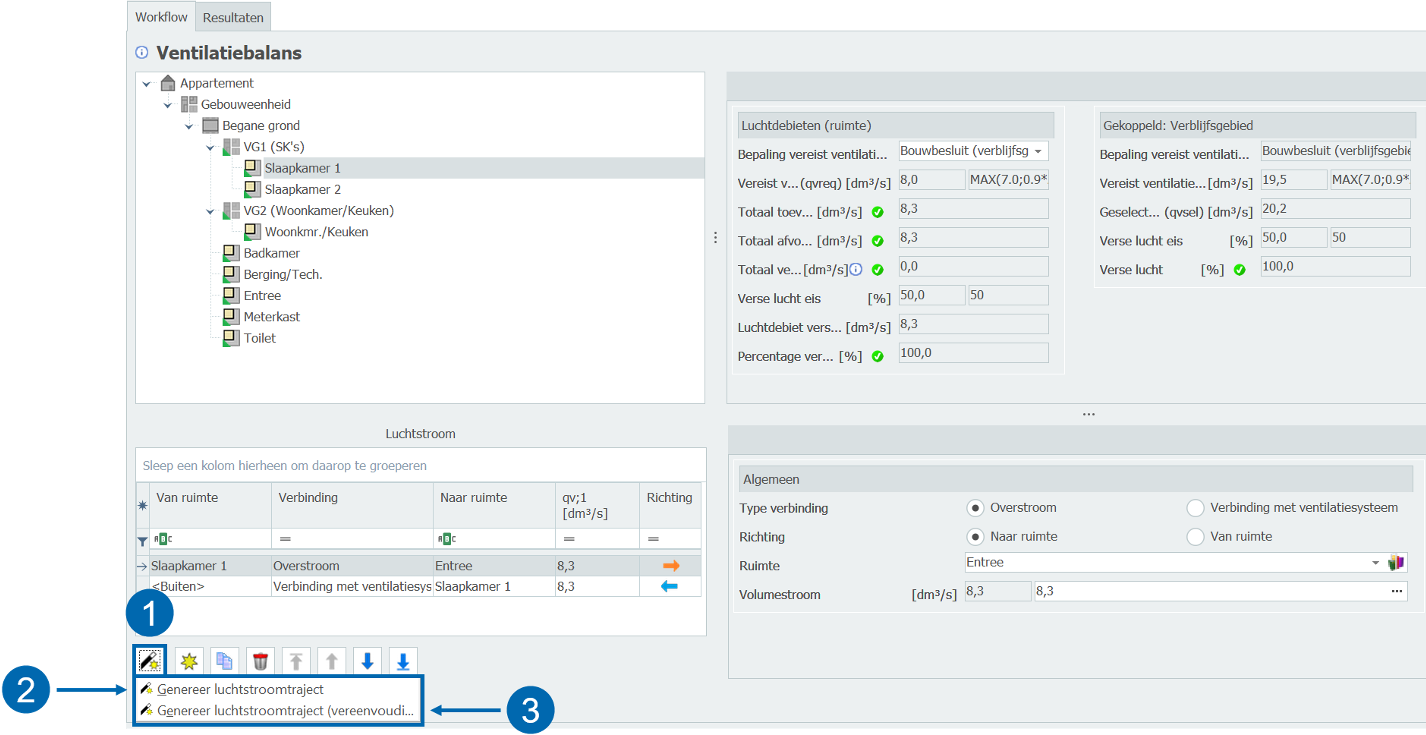Select the Van ruimte radio button
The image size is (1426, 735).
click(x=1195, y=537)
